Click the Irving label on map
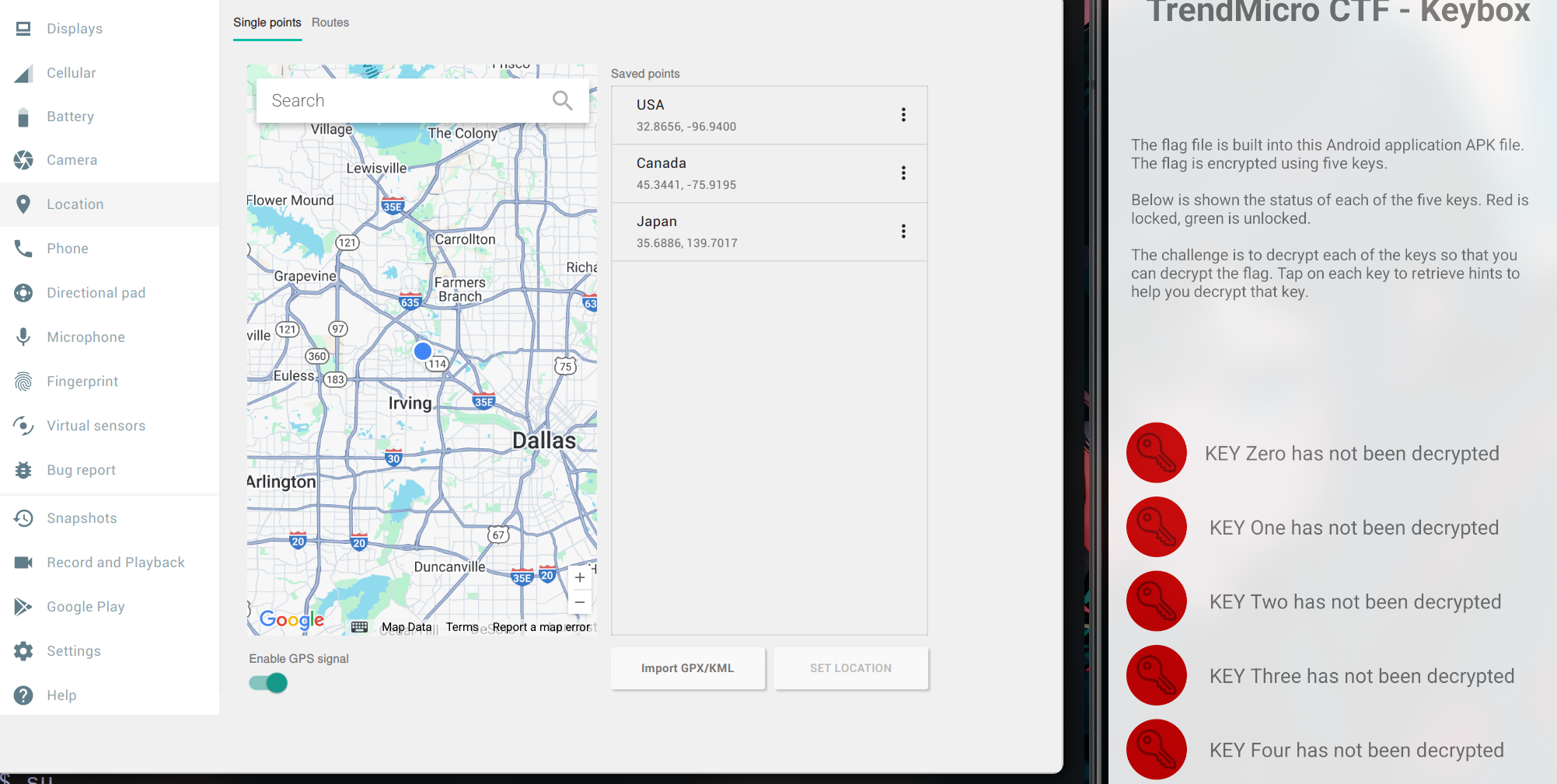The height and width of the screenshot is (784, 1557). pyautogui.click(x=410, y=403)
